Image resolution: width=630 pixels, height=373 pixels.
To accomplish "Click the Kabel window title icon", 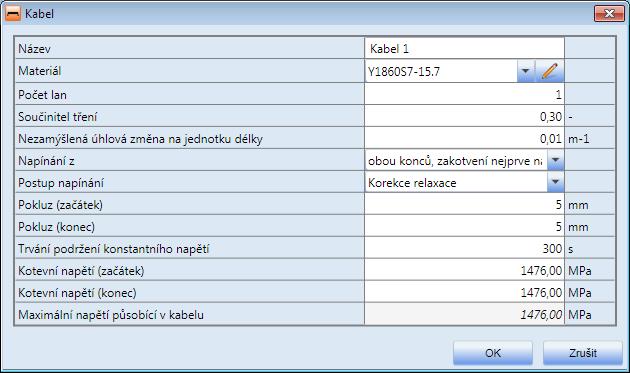I will 13,14.
